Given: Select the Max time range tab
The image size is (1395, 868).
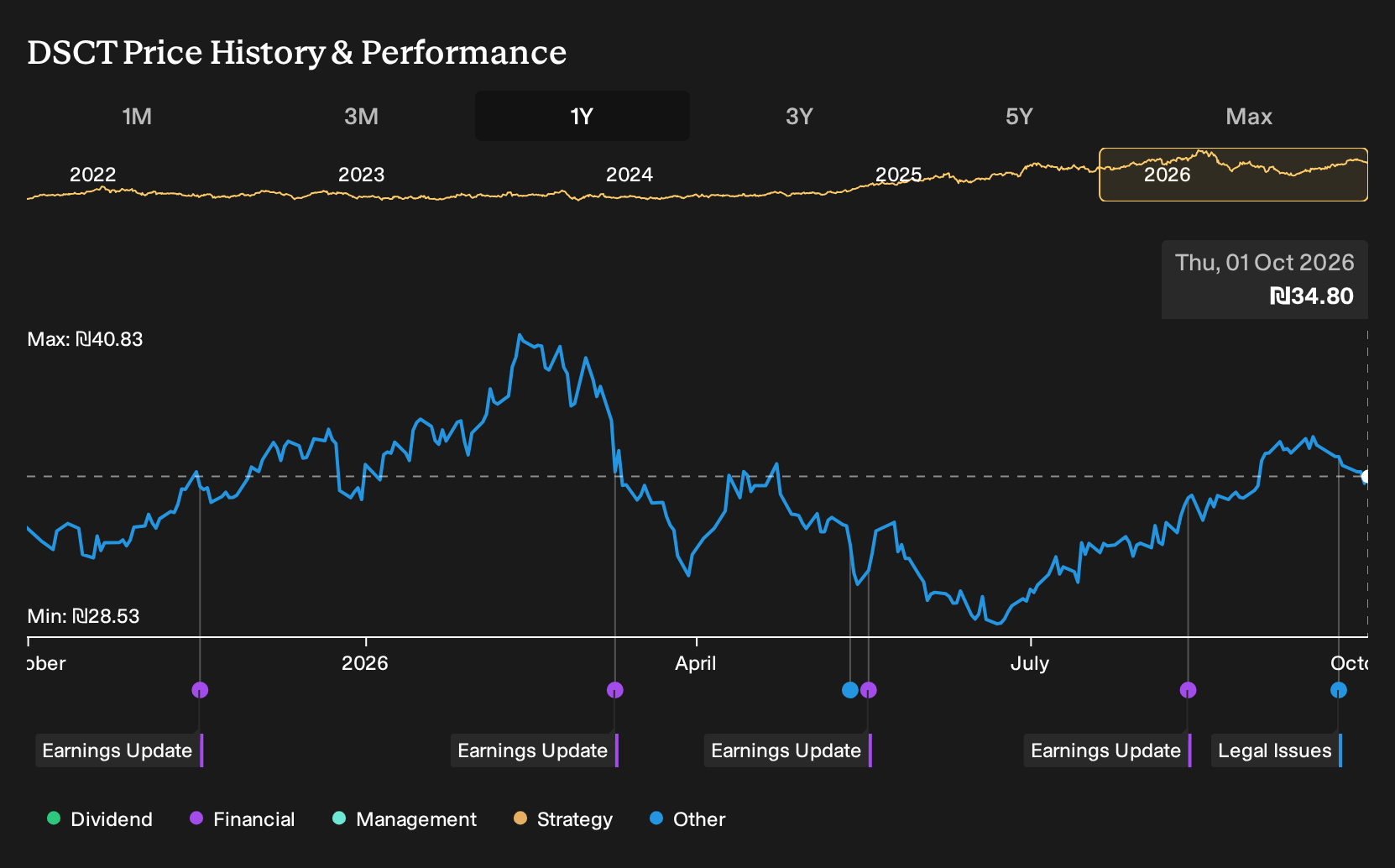Looking at the screenshot, I should (x=1249, y=116).
